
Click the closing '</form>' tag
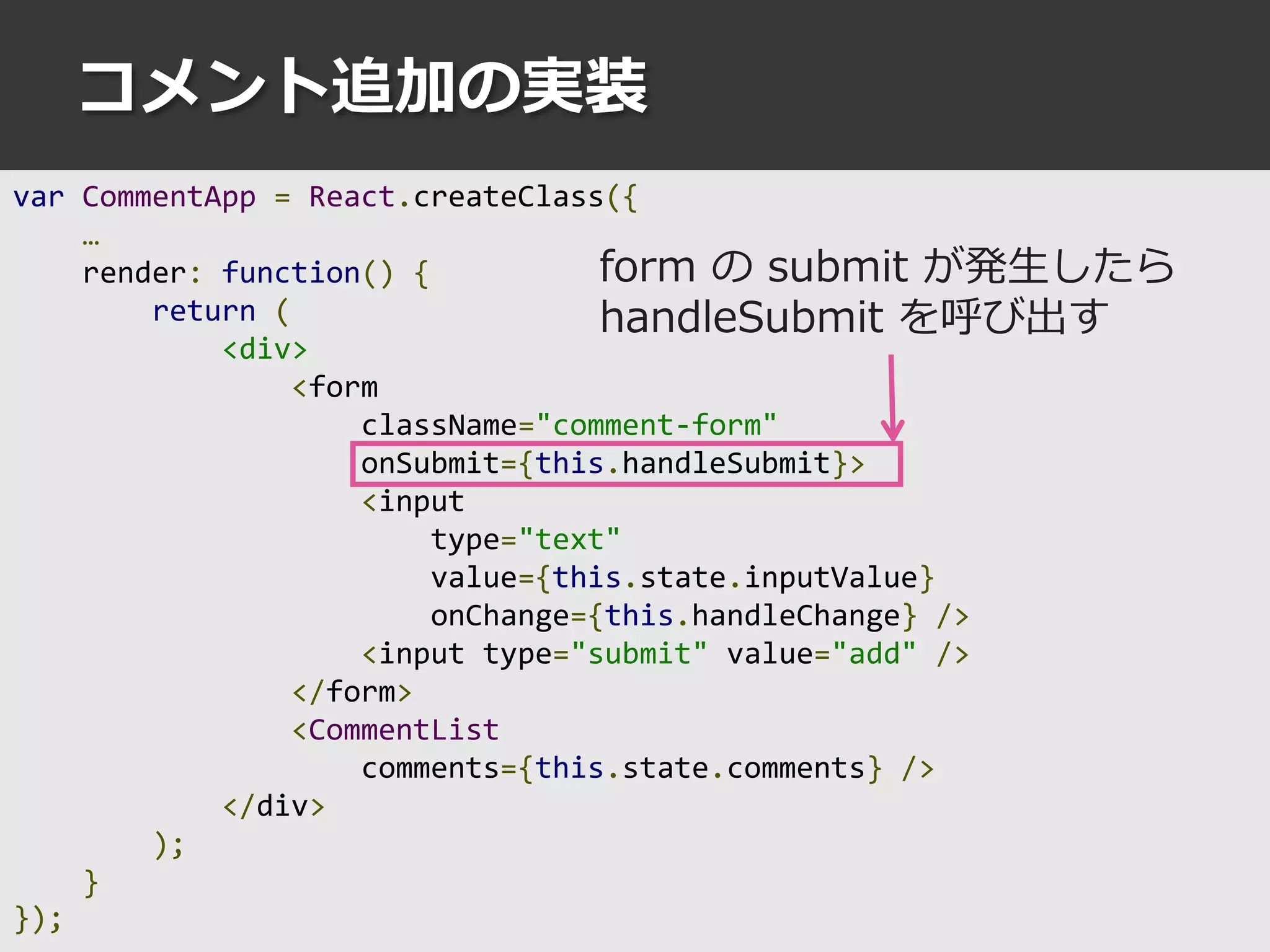click(x=352, y=692)
